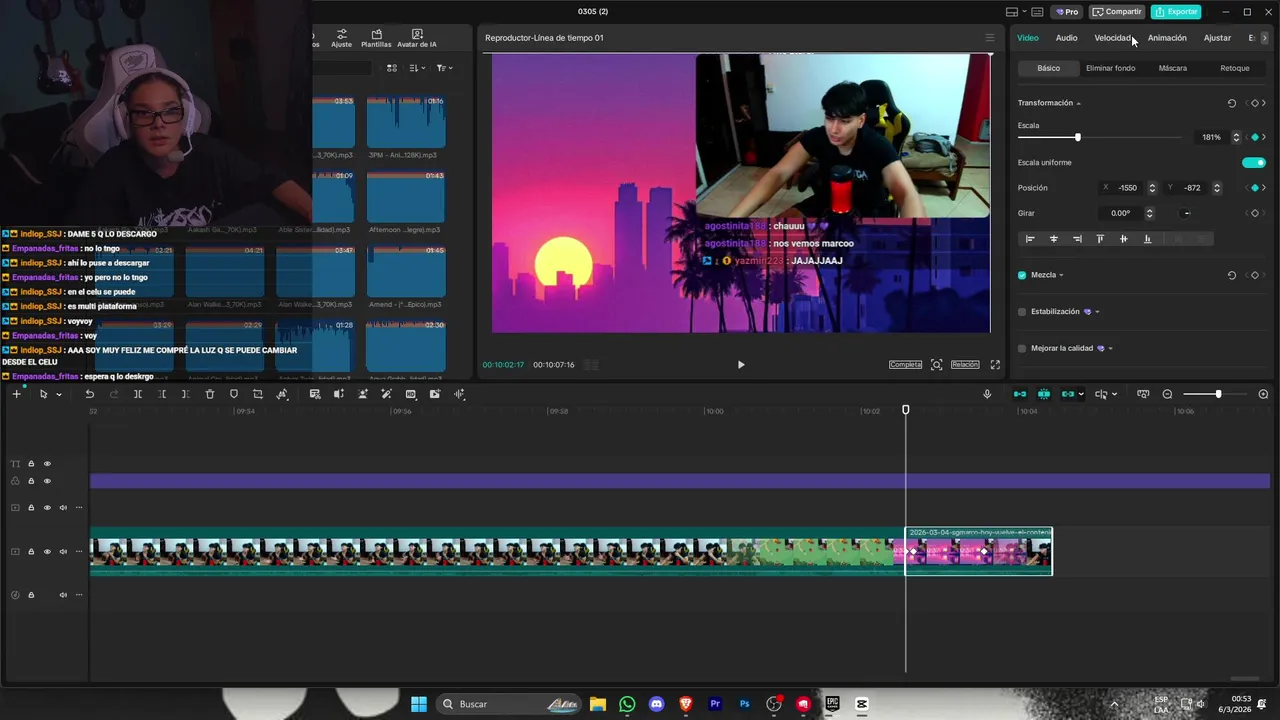Split the clip at the playhead
Image resolution: width=1280 pixels, height=720 pixels.
(138, 394)
